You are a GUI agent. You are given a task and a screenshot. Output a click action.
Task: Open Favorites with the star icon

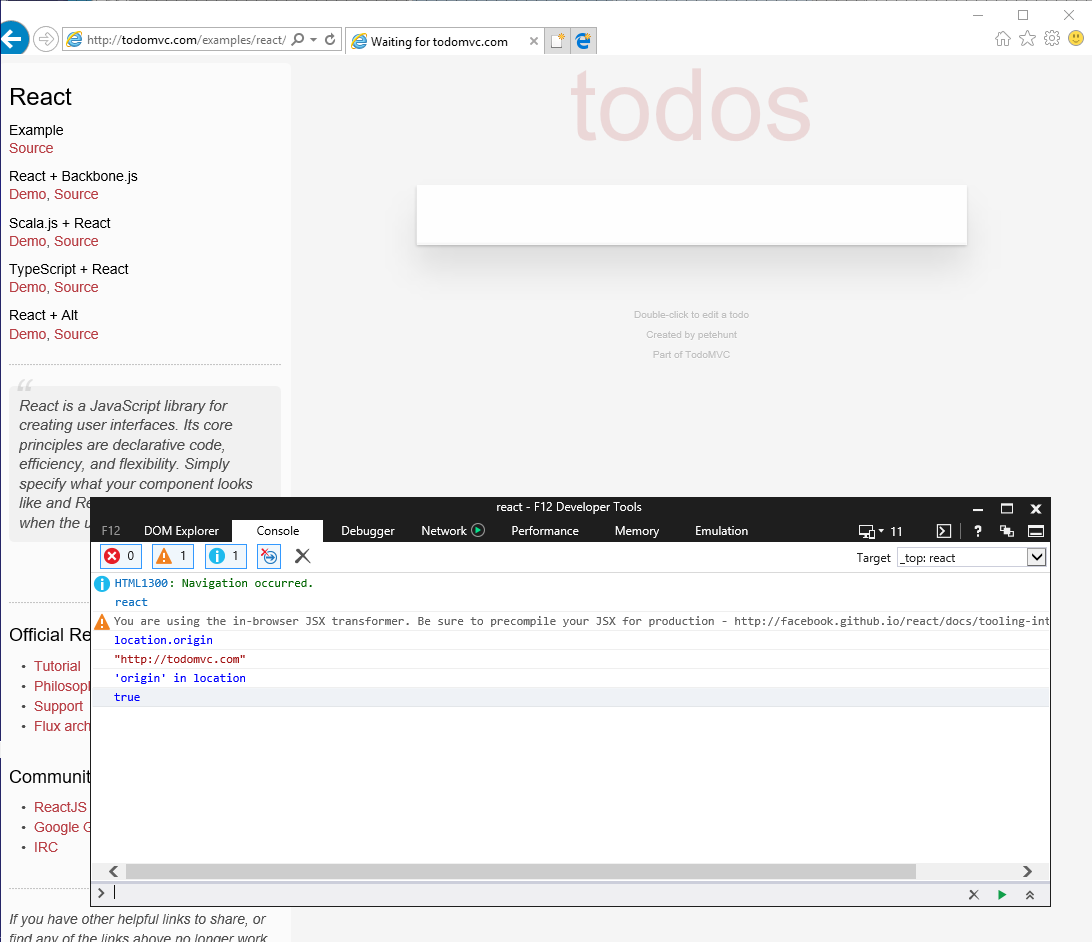click(1027, 38)
